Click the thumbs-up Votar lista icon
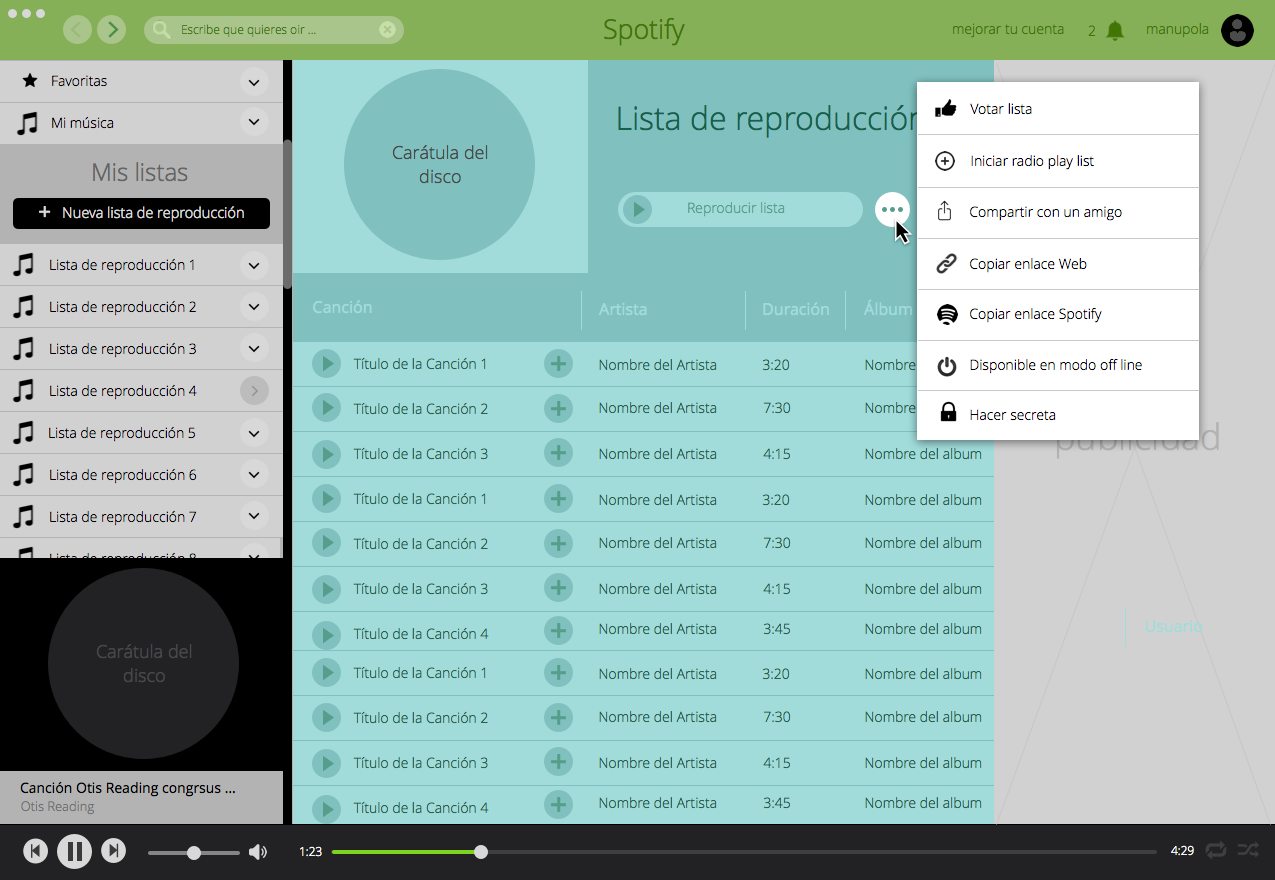Image resolution: width=1275 pixels, height=880 pixels. click(945, 109)
